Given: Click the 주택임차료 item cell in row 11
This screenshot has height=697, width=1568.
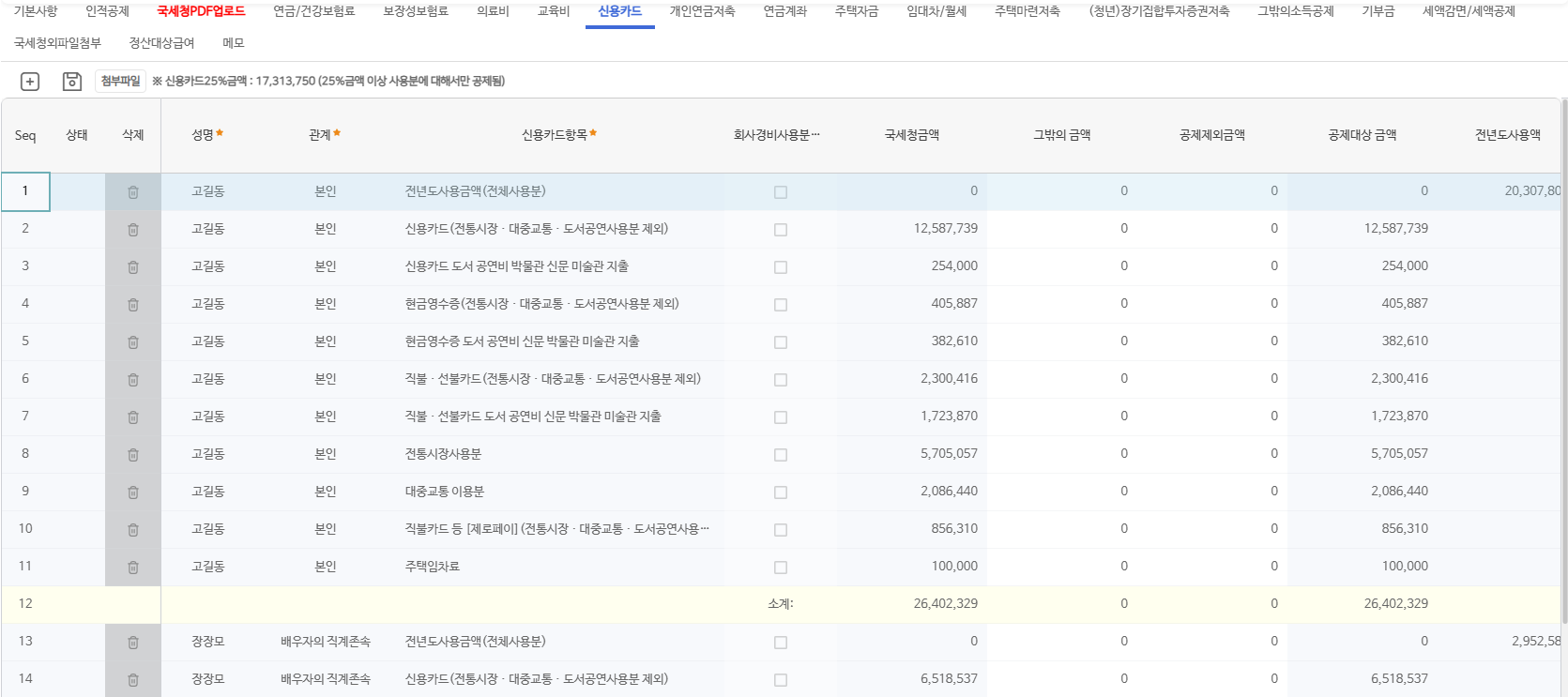Looking at the screenshot, I should pyautogui.click(x=559, y=567).
